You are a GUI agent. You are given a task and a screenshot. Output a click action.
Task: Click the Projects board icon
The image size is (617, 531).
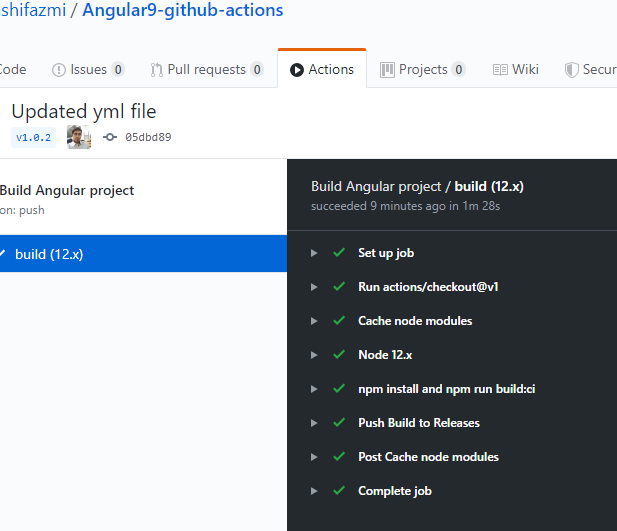click(x=386, y=70)
